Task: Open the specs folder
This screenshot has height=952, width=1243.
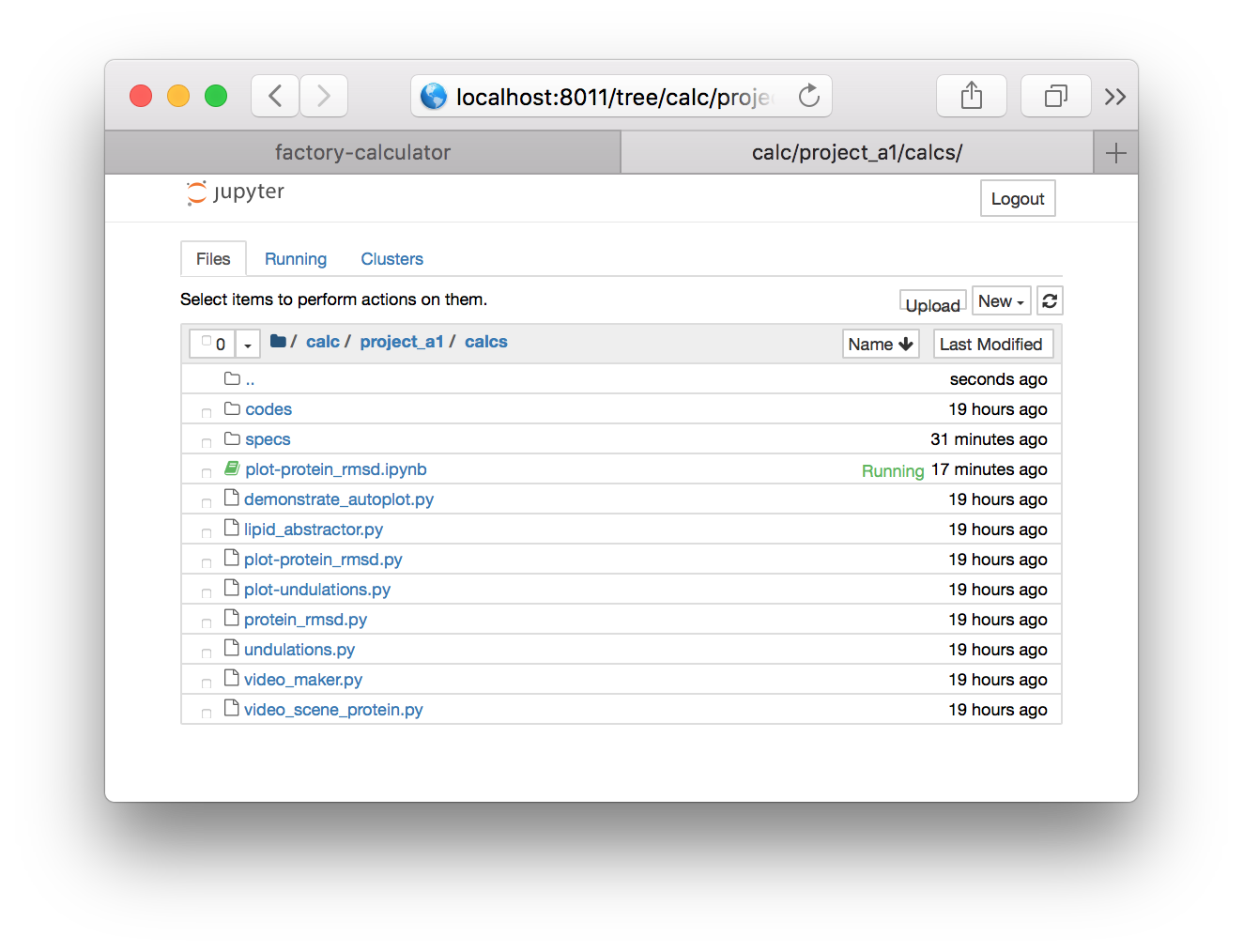Action: click(268, 439)
